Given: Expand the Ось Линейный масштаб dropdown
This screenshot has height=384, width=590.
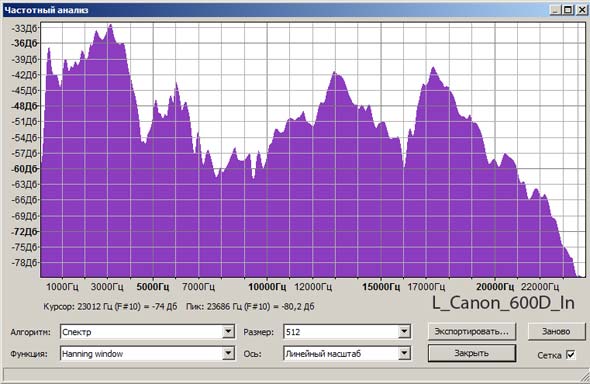Looking at the screenshot, I should point(404,354).
